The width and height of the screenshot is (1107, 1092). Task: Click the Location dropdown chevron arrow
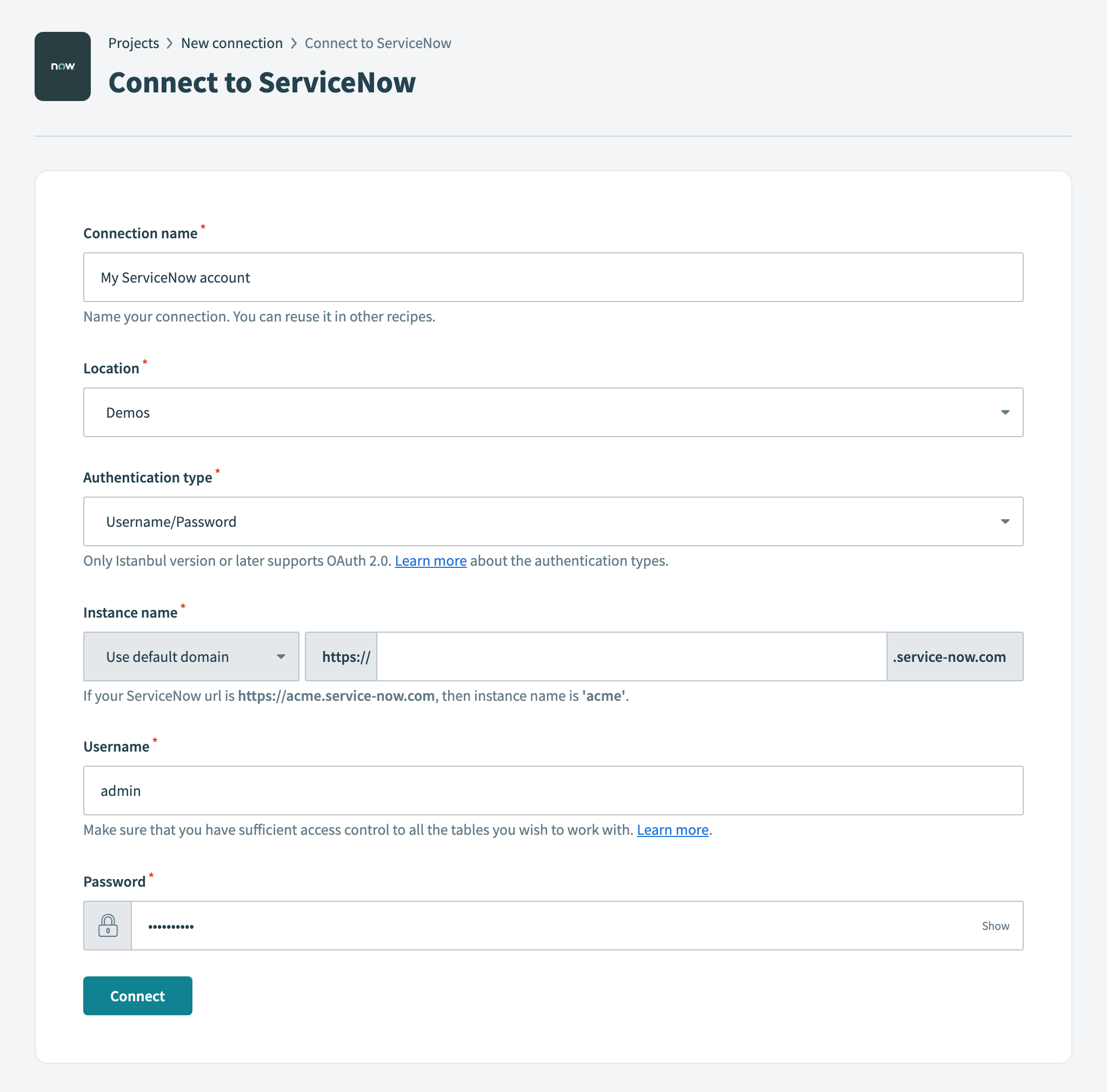[x=1005, y=412]
